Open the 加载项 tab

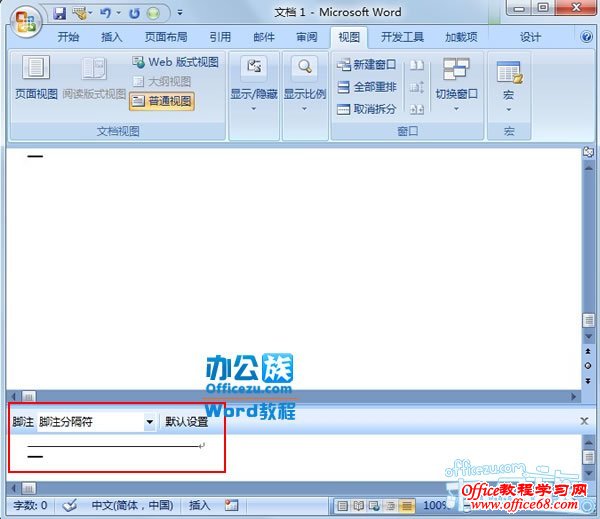(461, 37)
